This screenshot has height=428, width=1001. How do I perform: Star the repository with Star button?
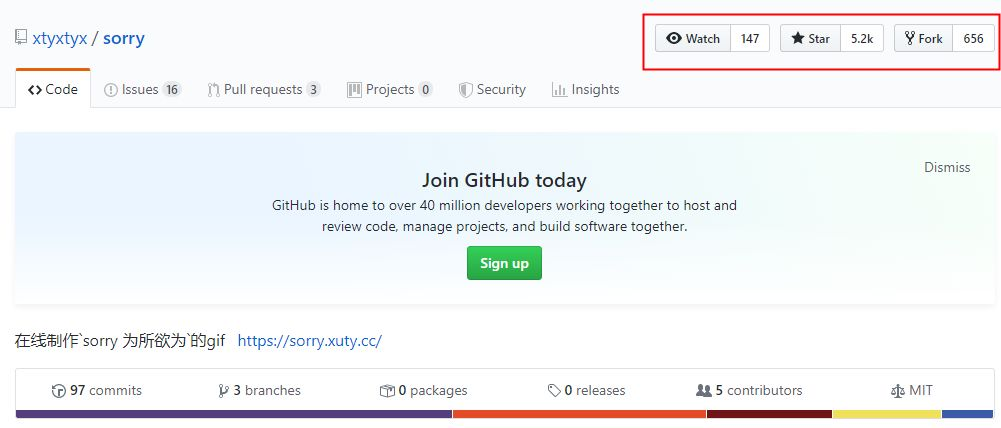[x=811, y=38]
